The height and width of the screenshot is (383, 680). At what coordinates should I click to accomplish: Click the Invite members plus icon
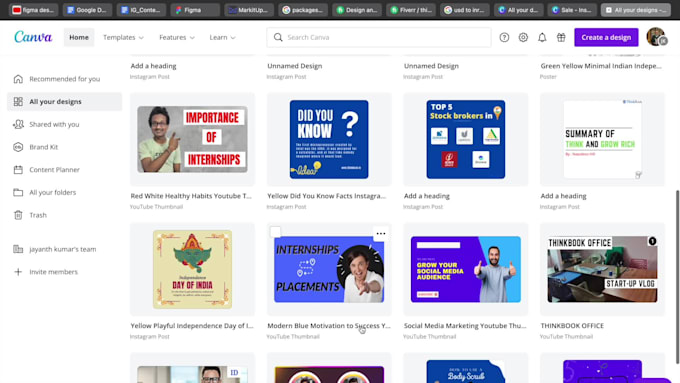(x=18, y=272)
